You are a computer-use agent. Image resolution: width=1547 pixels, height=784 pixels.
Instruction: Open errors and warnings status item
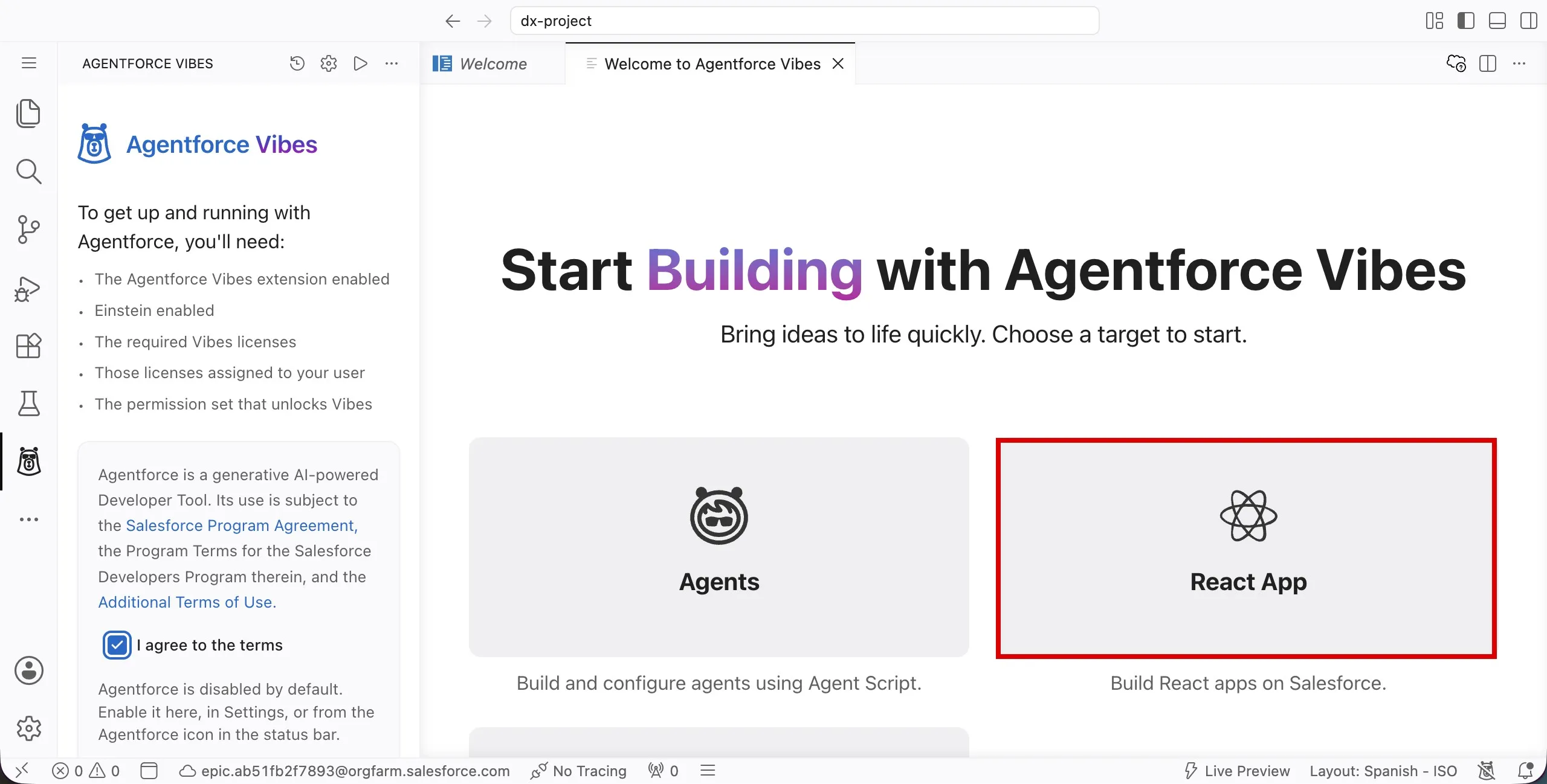[86, 771]
